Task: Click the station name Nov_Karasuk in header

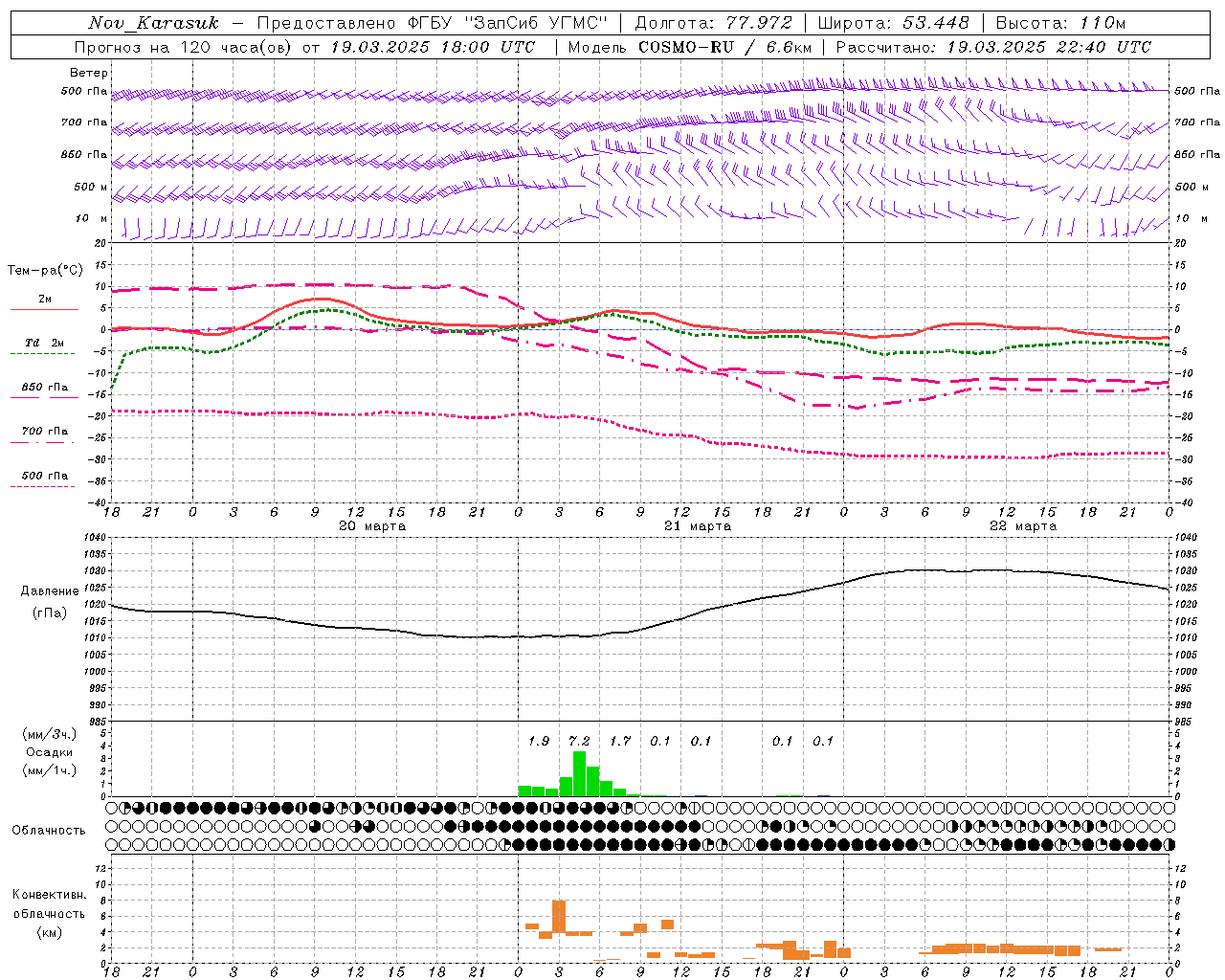Action: 154,23
